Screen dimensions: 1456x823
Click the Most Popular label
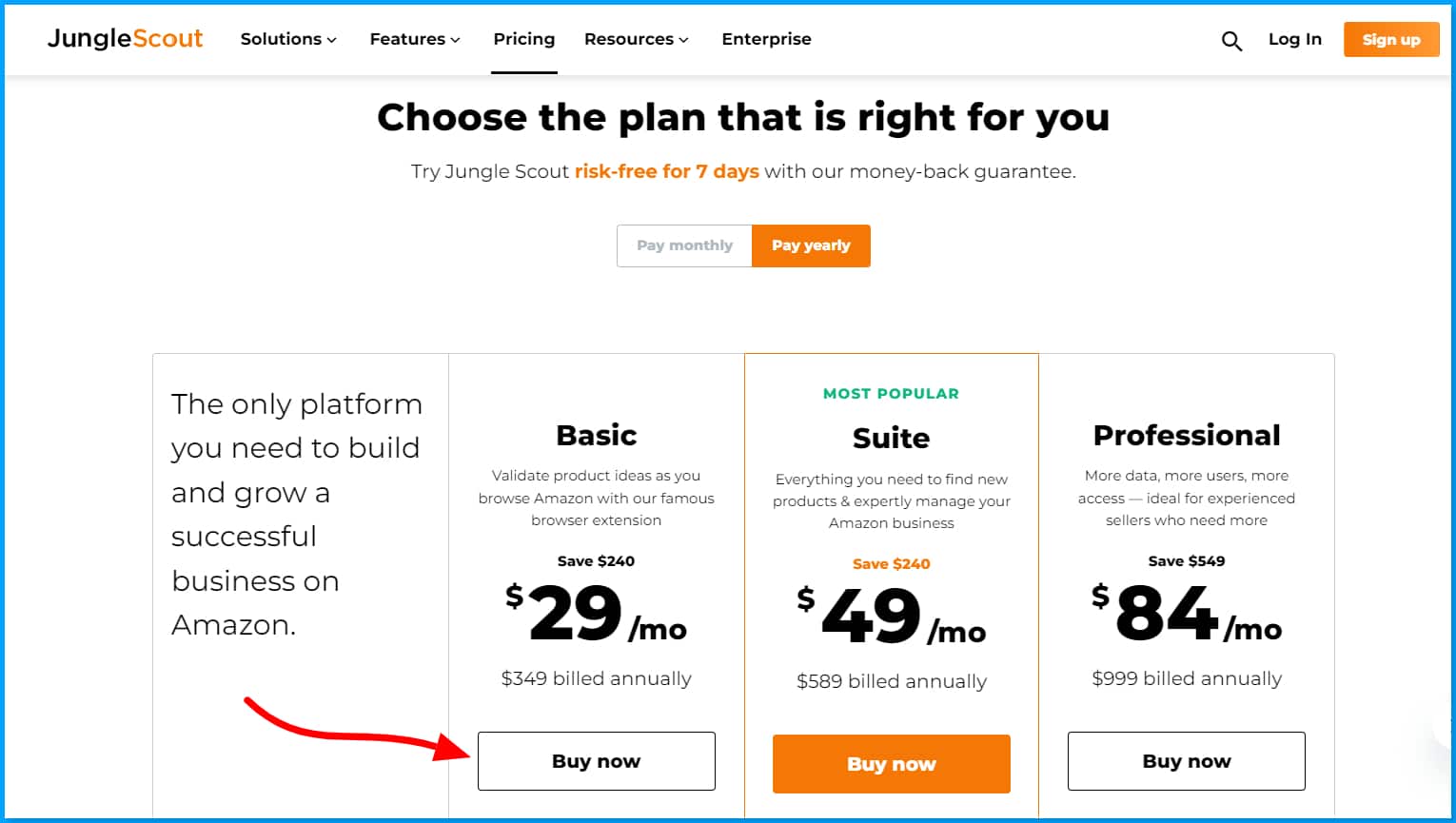pos(891,394)
